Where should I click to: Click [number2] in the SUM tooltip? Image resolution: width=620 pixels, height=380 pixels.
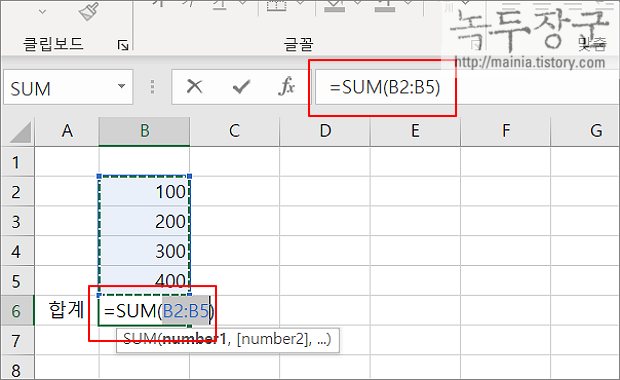(x=272, y=339)
